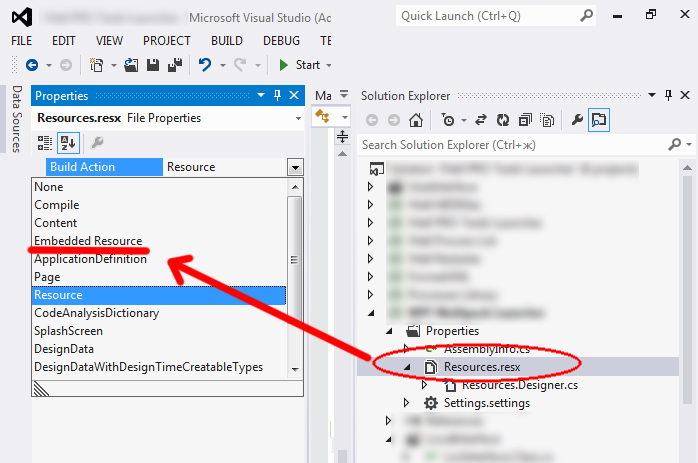Open the FILE menu
This screenshot has height=463, width=698.
[x=21, y=41]
